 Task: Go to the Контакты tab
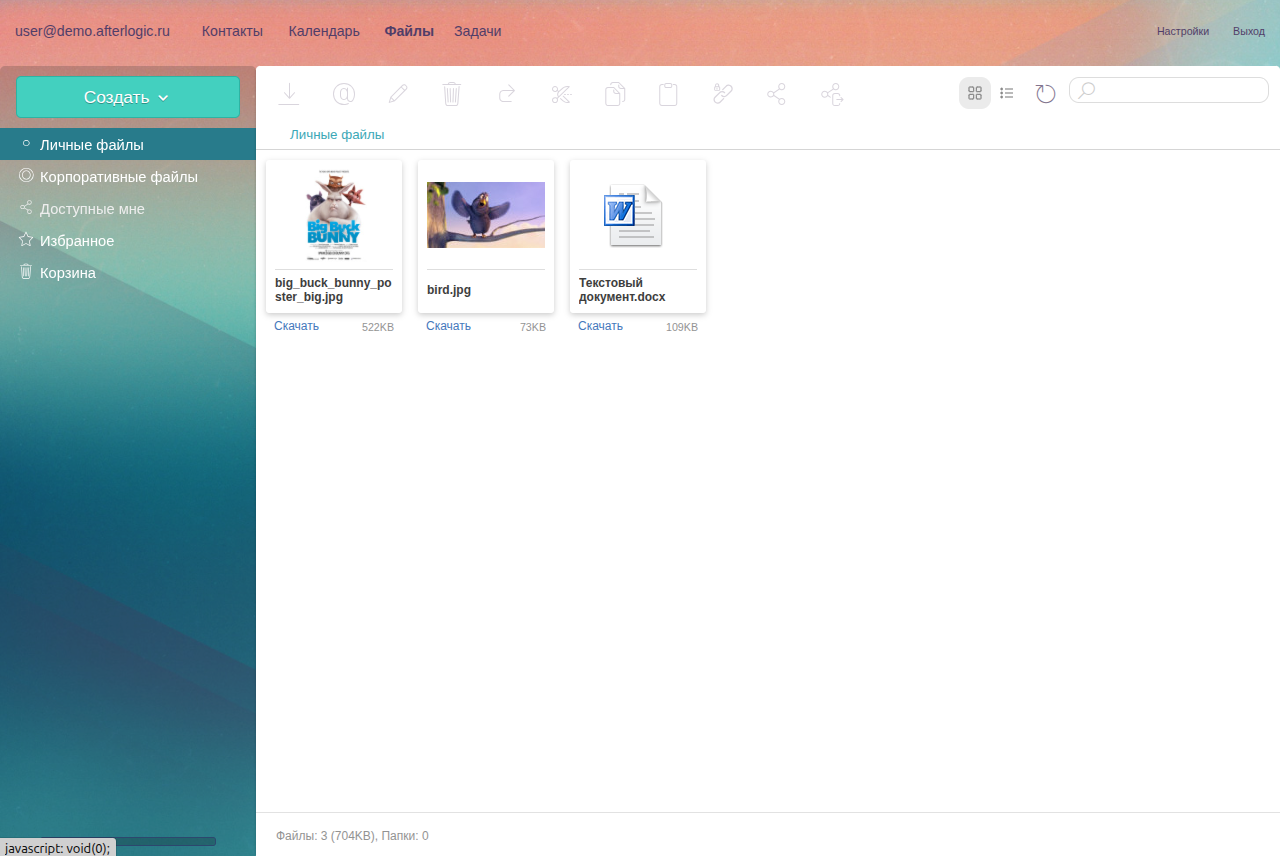[232, 31]
